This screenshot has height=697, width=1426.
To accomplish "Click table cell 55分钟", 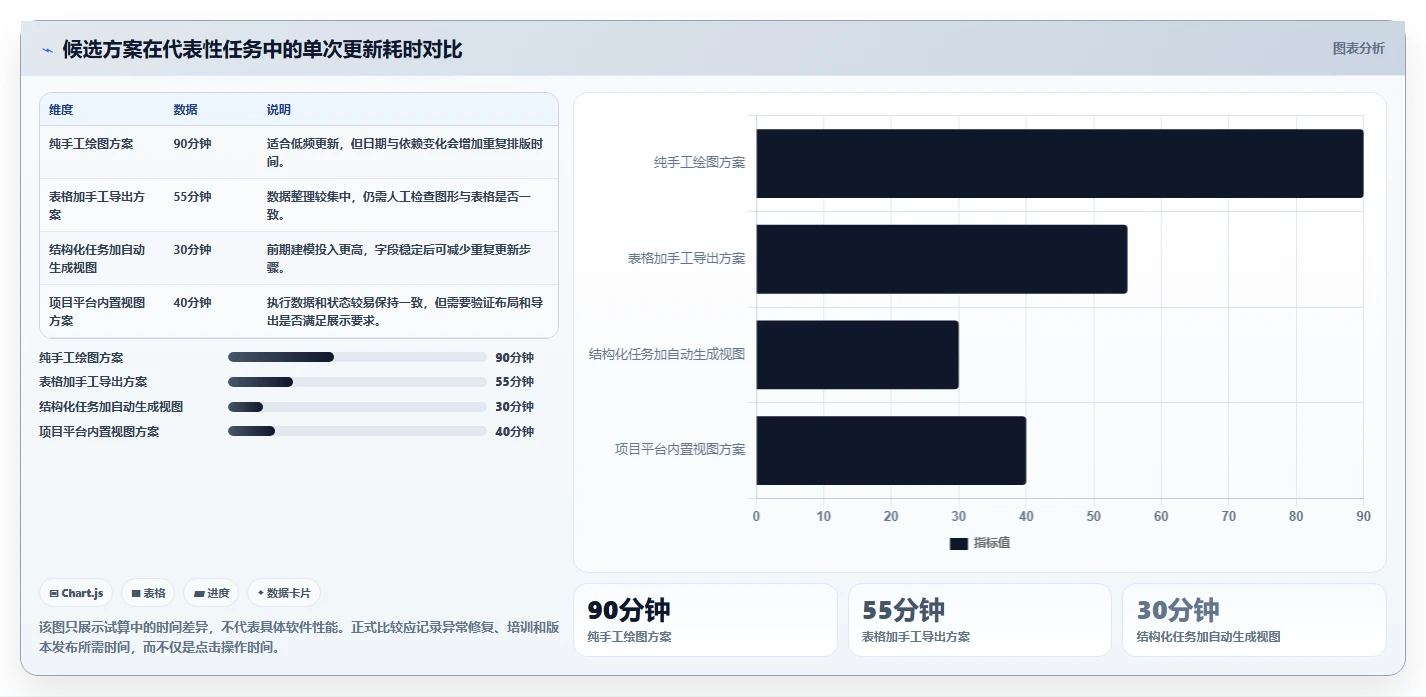I will 192,197.
